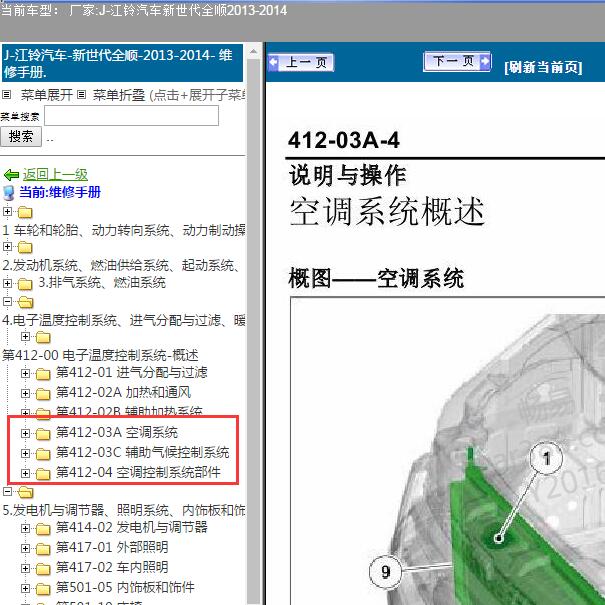Click 菜单展开 expand-all option
The width and height of the screenshot is (605, 605).
[47, 95]
